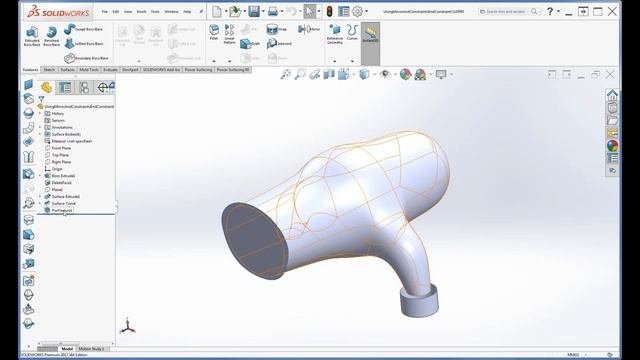Open SOLIDWORKS Resources home pane

coord(612,95)
